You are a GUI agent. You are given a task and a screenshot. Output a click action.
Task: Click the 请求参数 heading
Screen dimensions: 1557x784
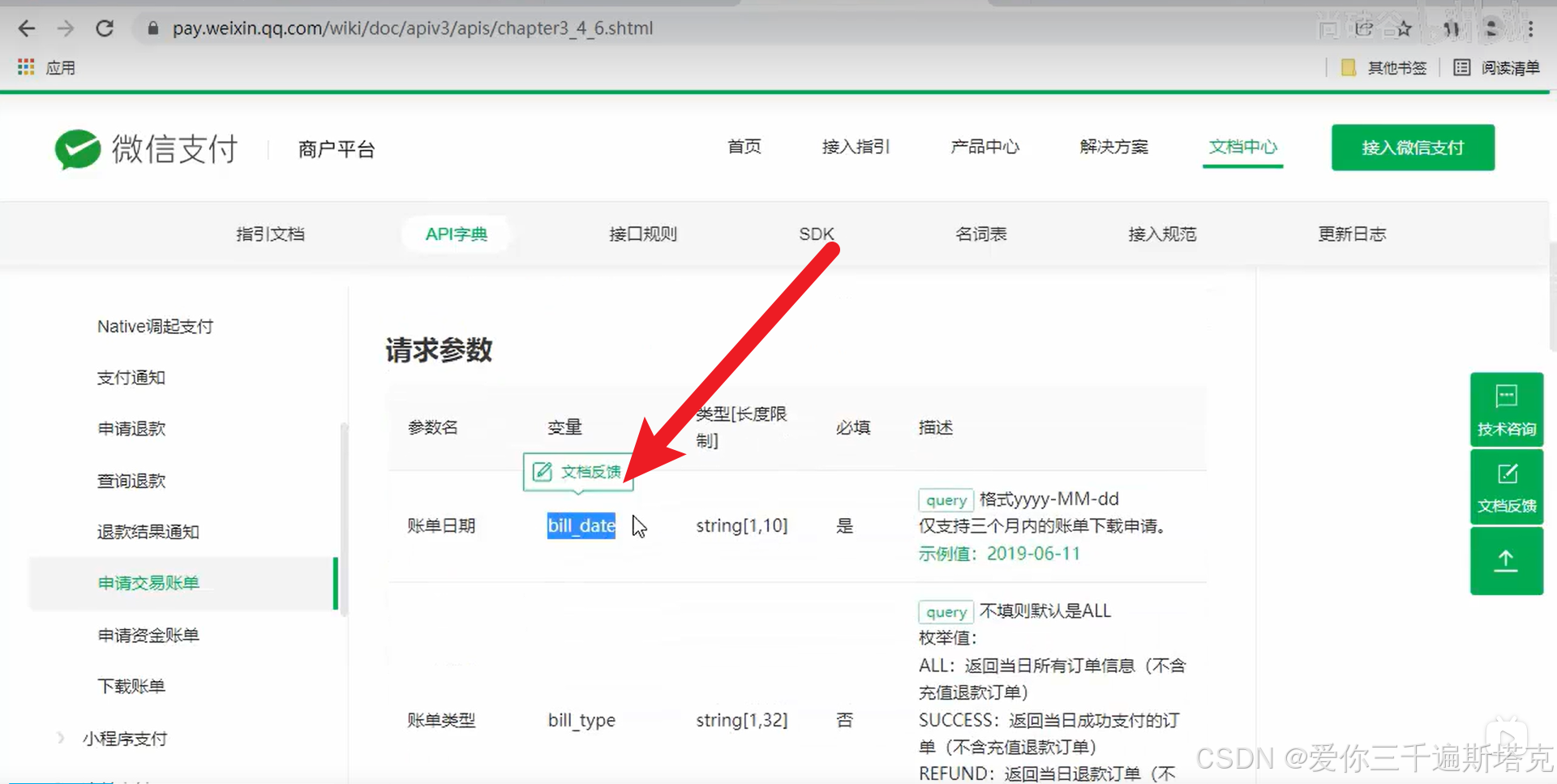coord(439,350)
